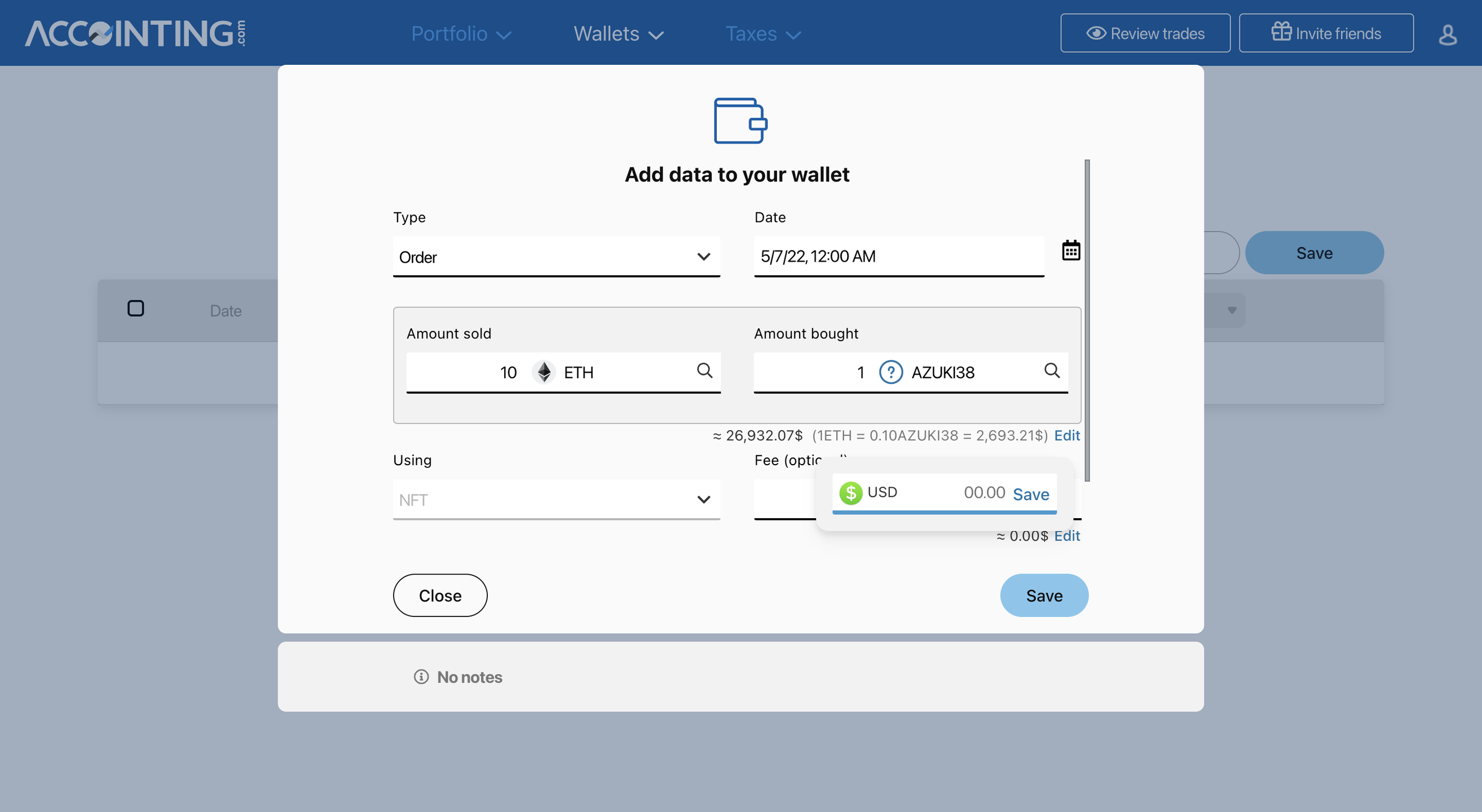
Task: Open the Taxes menu
Action: [x=762, y=34]
